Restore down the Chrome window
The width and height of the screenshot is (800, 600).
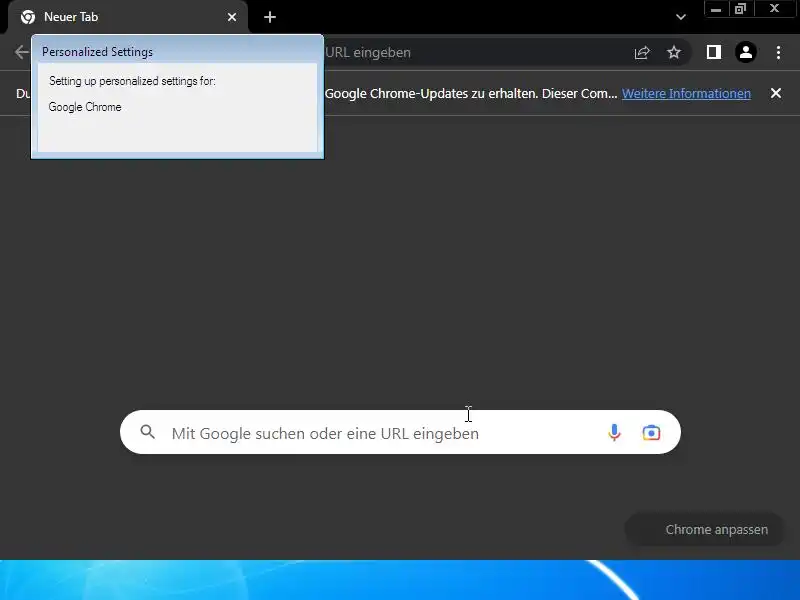pos(740,9)
